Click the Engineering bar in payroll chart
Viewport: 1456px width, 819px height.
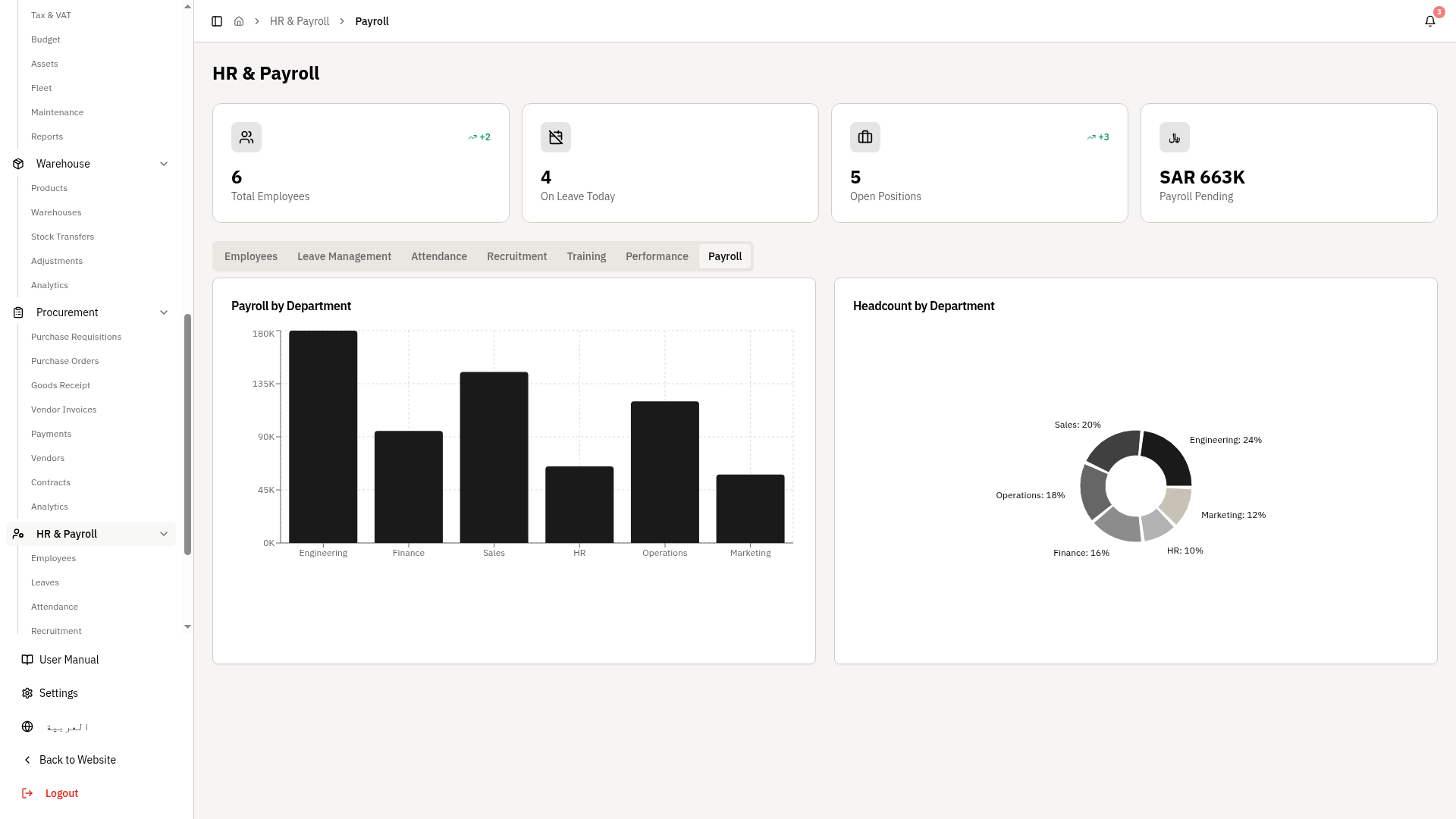323,436
